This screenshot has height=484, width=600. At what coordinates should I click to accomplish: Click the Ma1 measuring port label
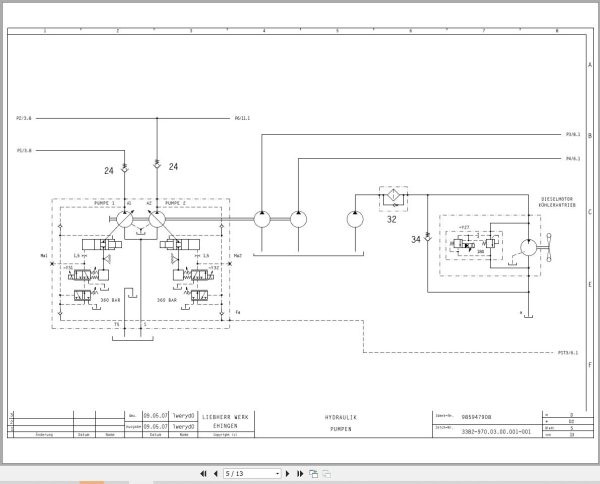[44, 256]
